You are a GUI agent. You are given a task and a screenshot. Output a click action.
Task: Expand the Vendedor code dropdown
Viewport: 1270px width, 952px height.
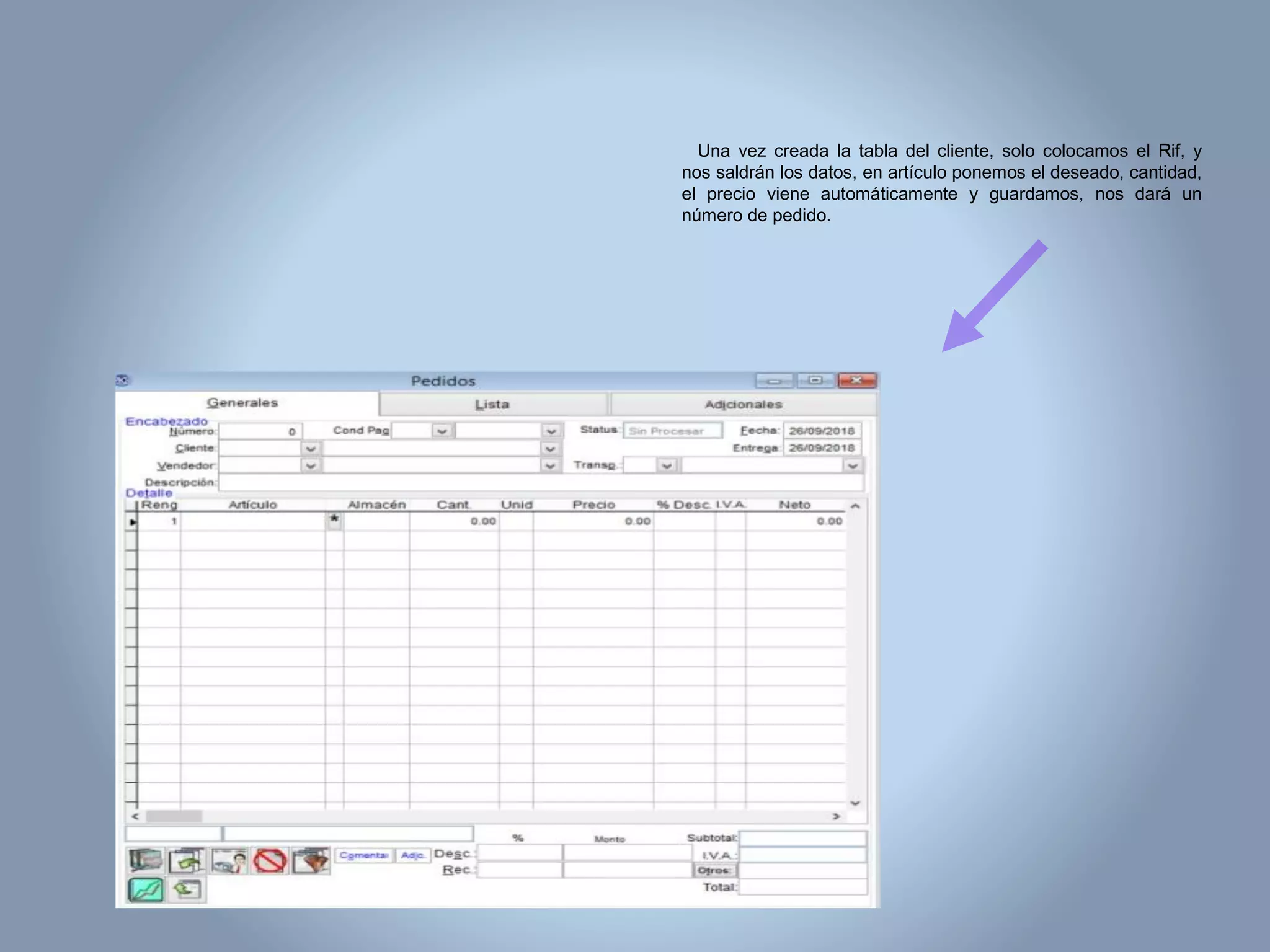click(x=311, y=465)
